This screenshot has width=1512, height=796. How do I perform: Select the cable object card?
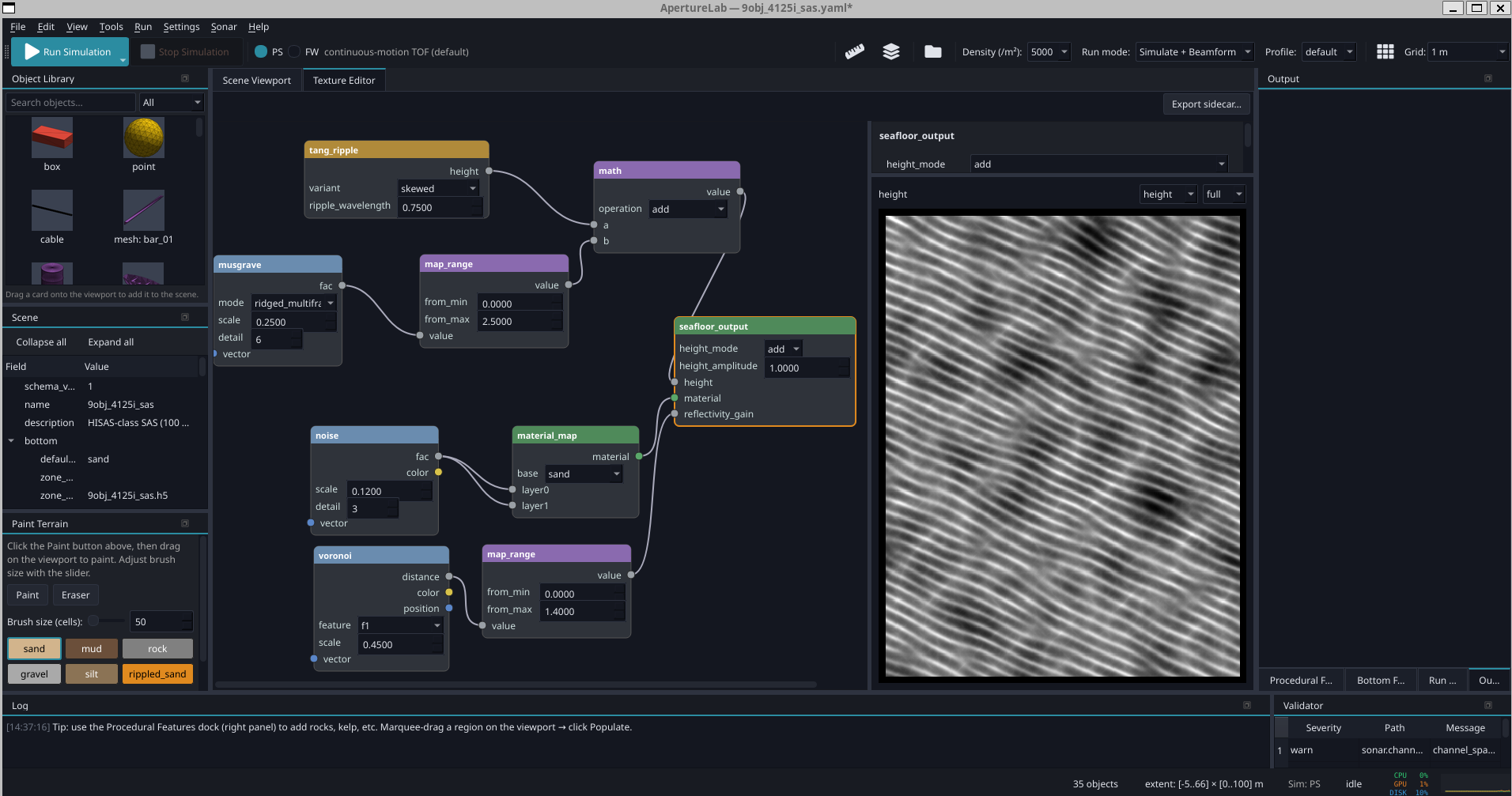[52, 218]
